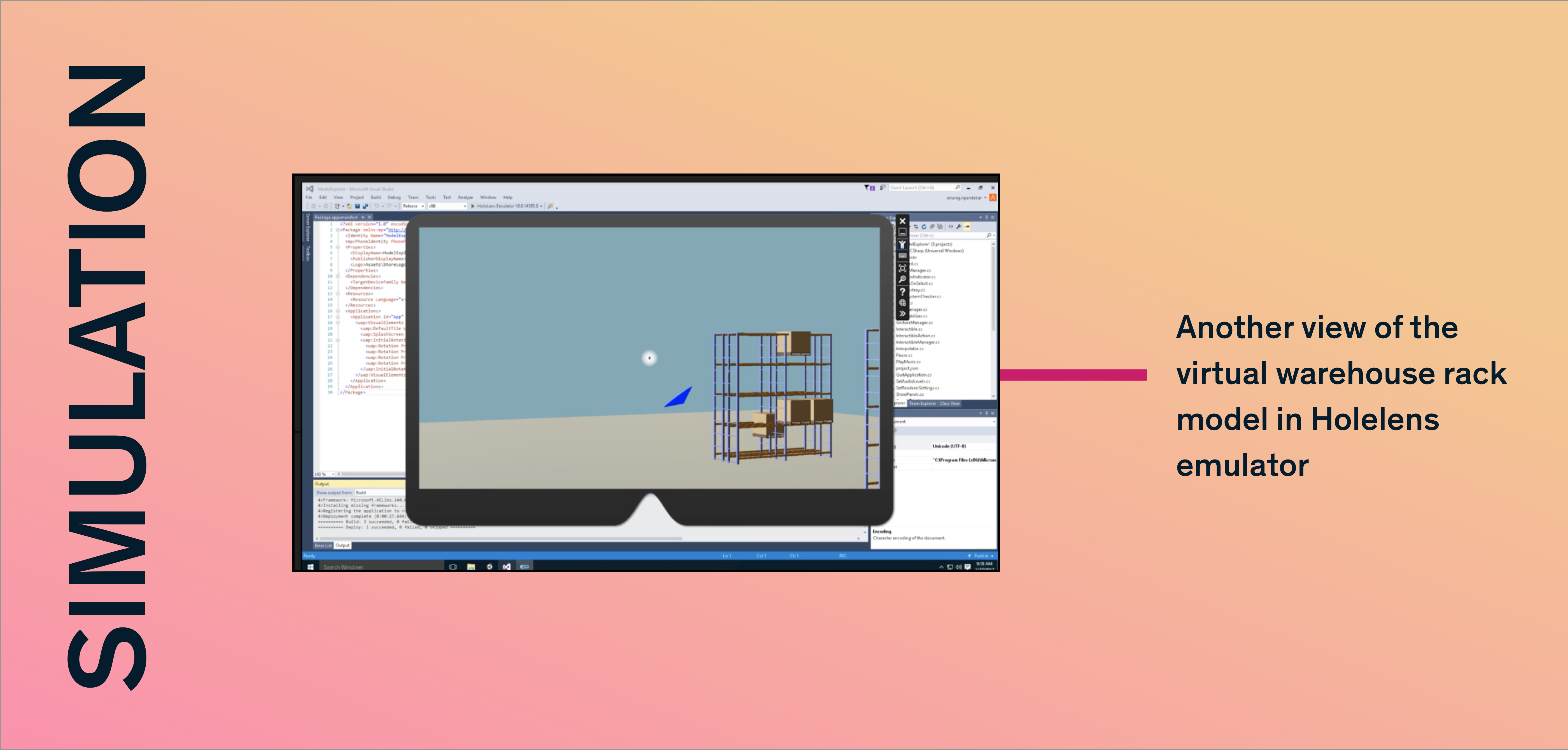Select QuitApplication.cs in Solution Explorer
1568x750 pixels.
(x=914, y=375)
